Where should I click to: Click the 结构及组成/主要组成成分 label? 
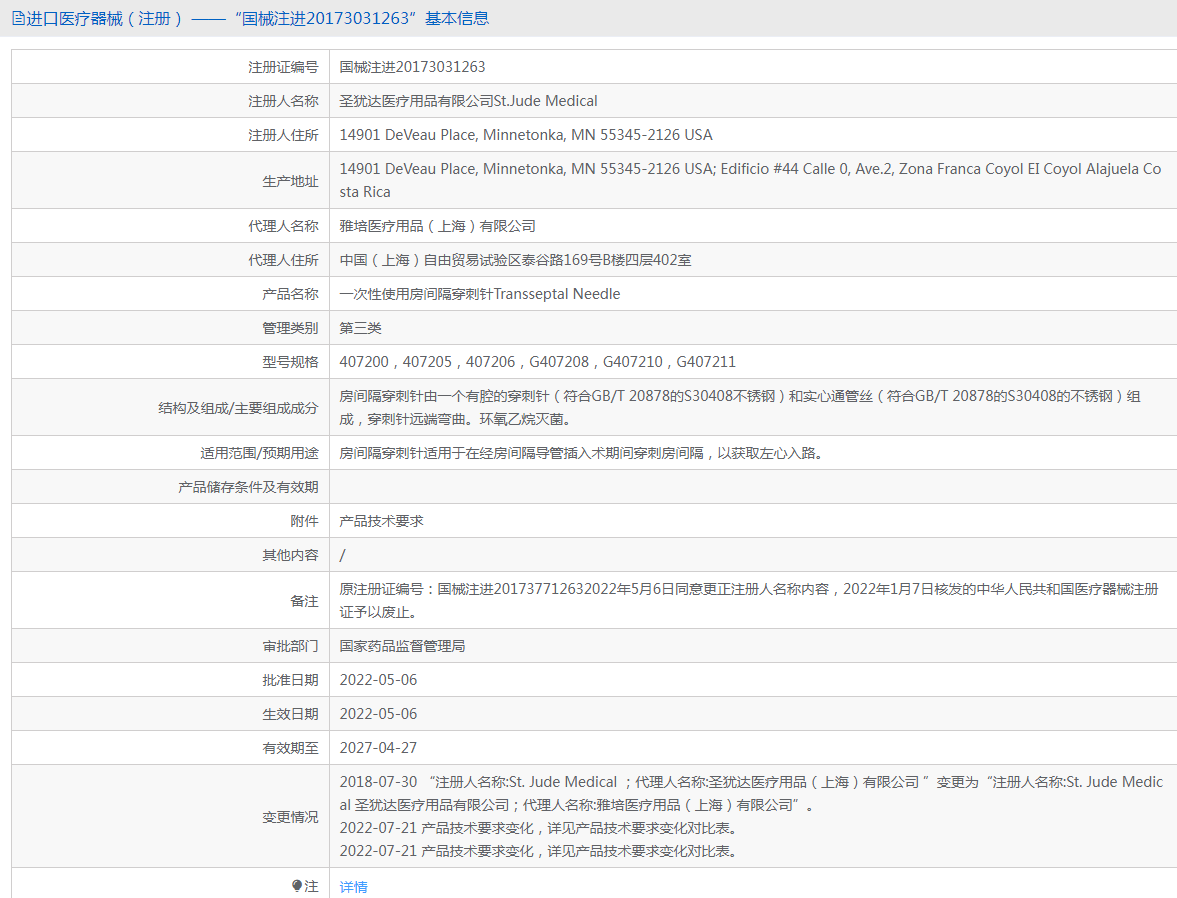pyautogui.click(x=238, y=408)
